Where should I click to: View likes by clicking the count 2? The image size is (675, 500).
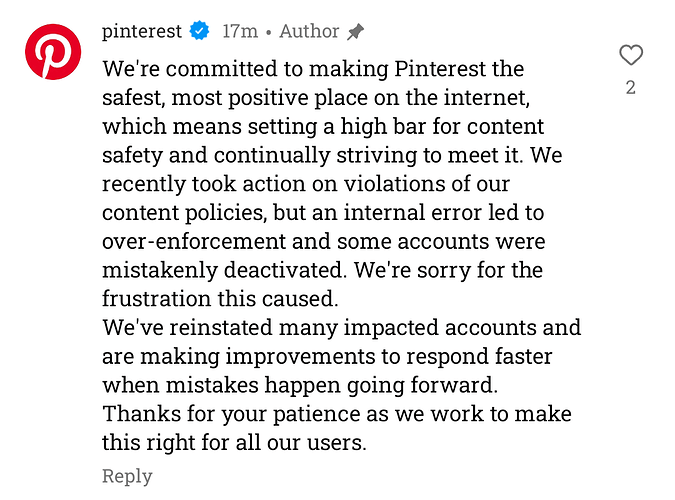click(631, 88)
